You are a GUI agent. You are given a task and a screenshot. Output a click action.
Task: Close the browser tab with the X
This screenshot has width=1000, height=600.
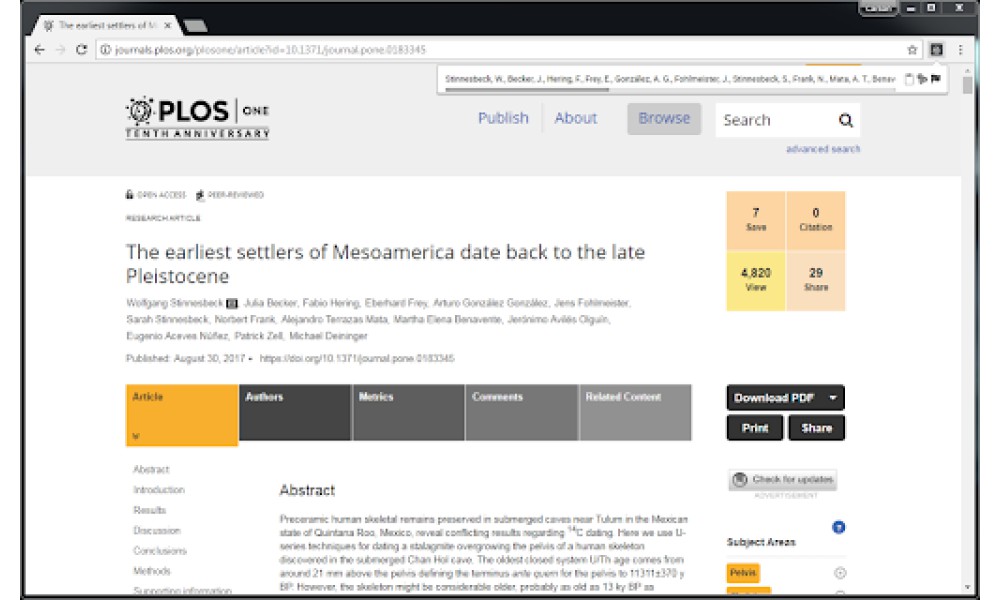[167, 26]
